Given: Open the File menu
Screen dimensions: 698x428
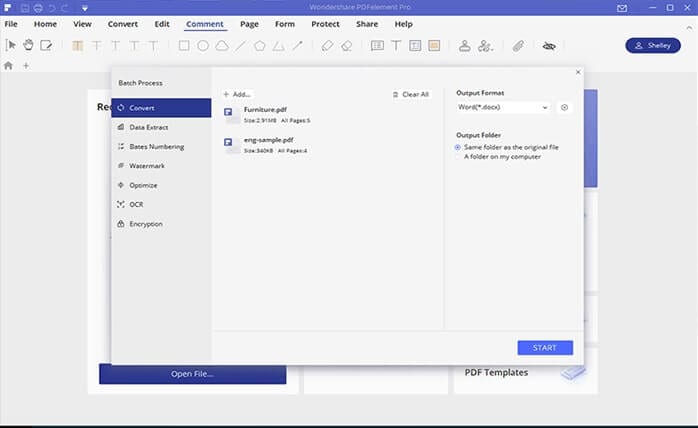Looking at the screenshot, I should tap(11, 24).
